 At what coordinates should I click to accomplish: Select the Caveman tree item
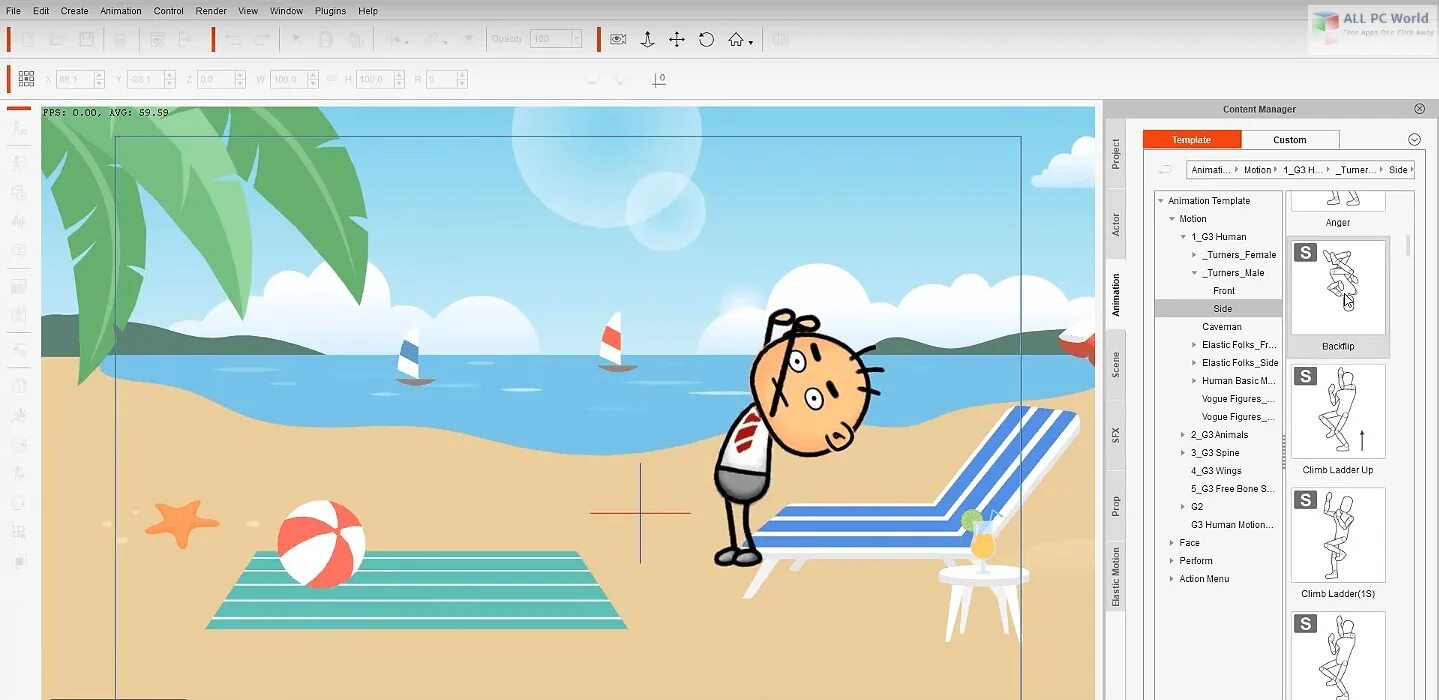(x=1221, y=327)
